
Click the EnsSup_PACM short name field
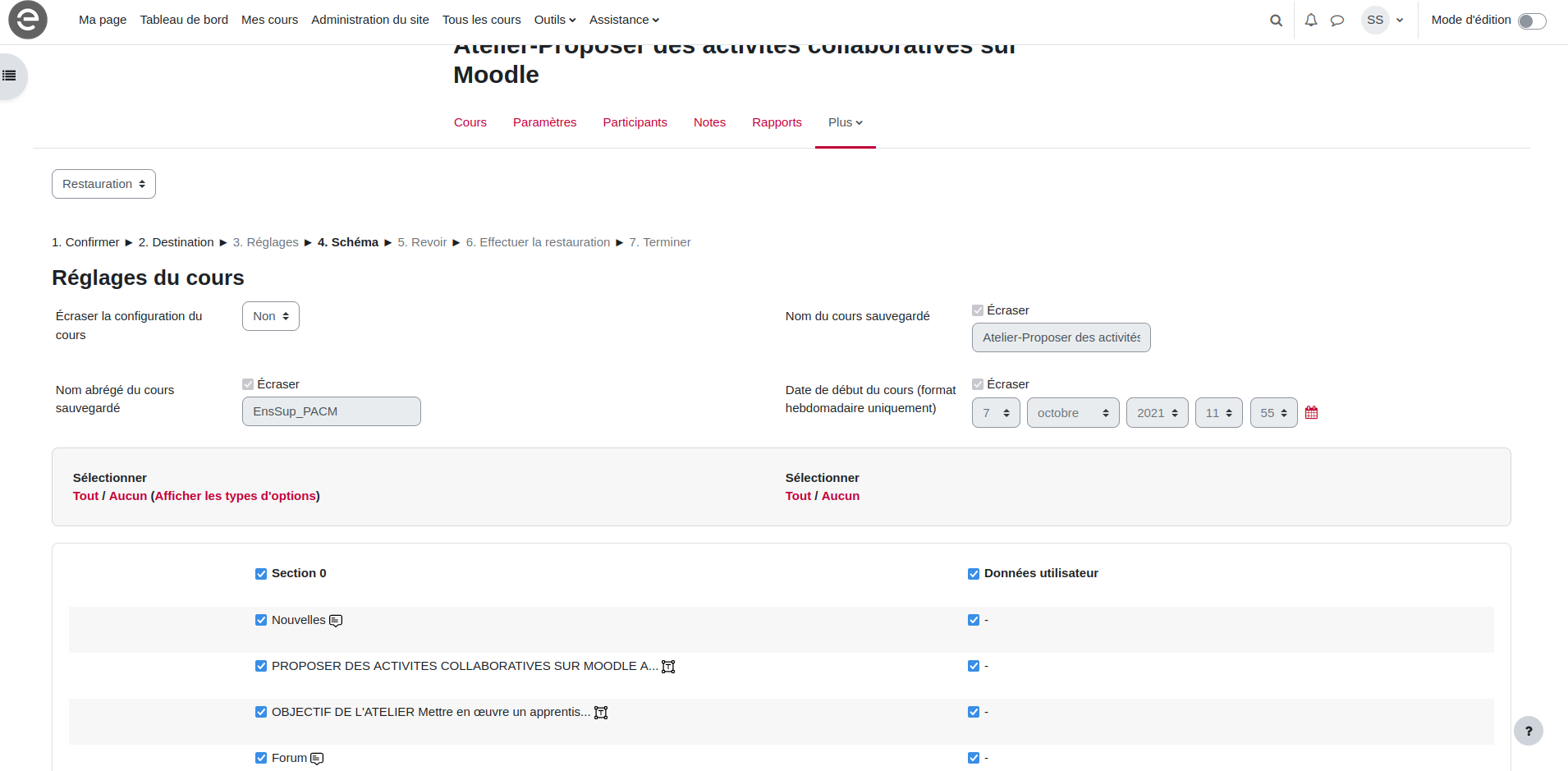331,411
